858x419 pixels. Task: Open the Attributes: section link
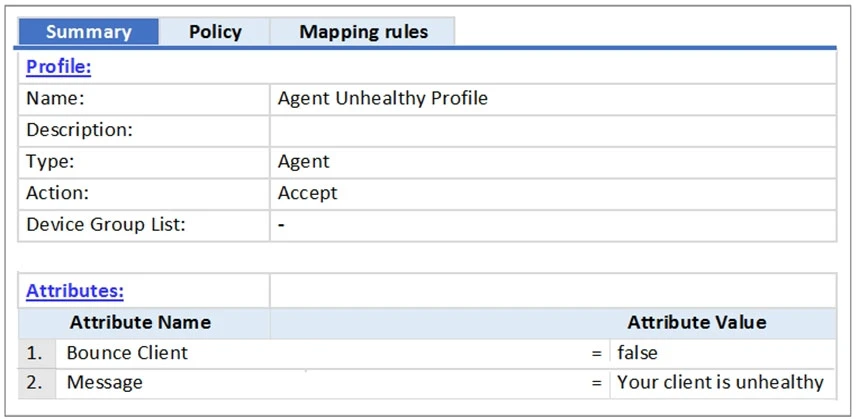pos(75,291)
